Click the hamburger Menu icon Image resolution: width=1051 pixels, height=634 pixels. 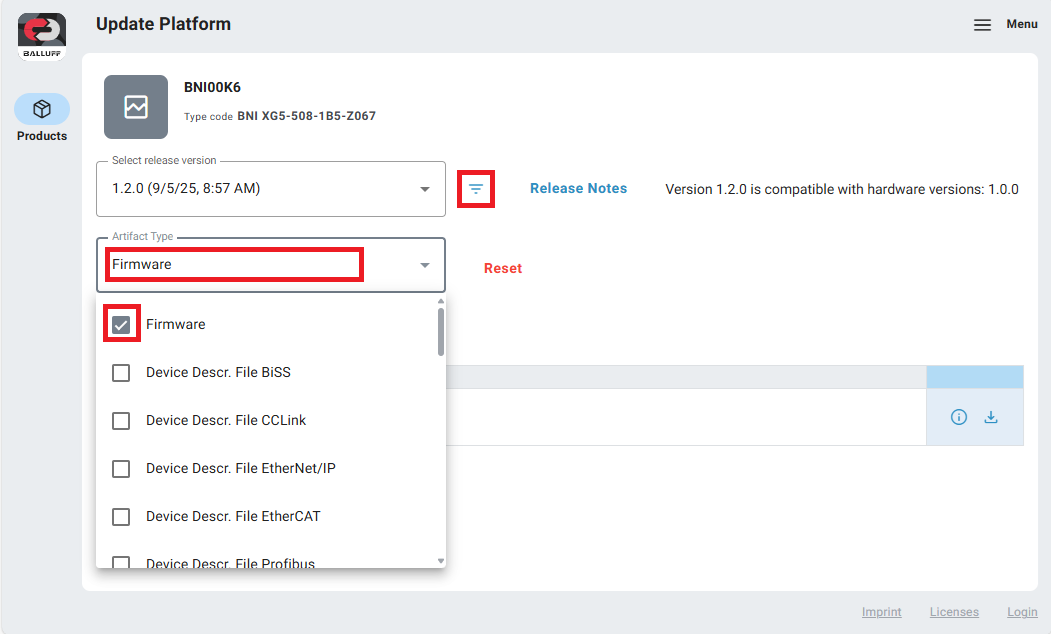(x=982, y=25)
